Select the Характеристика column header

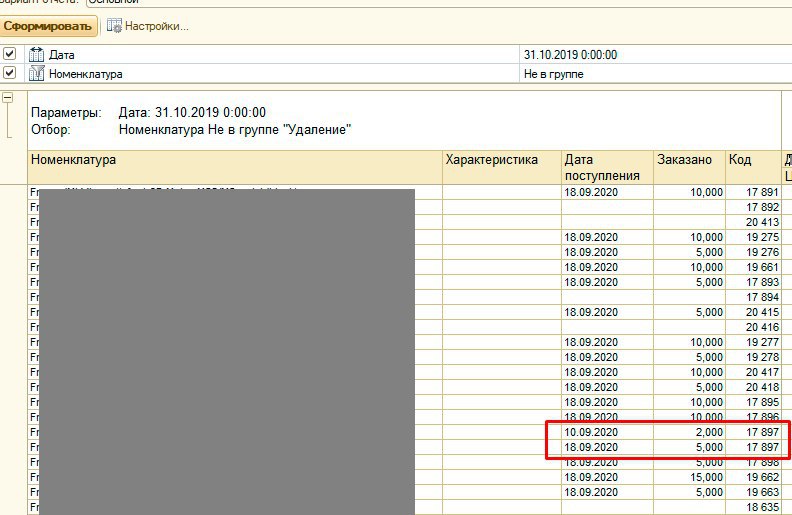pyautogui.click(x=502, y=167)
